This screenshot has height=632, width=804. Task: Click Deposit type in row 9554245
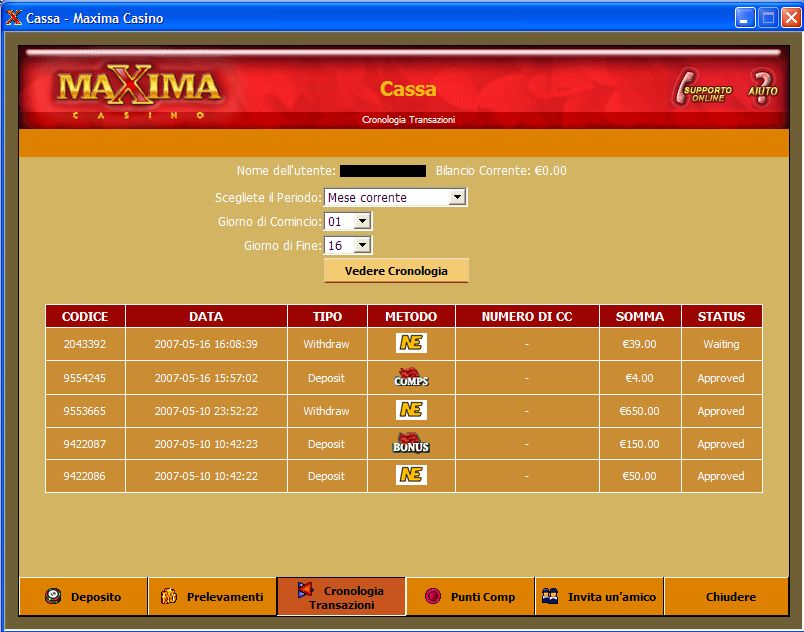[x=326, y=378]
